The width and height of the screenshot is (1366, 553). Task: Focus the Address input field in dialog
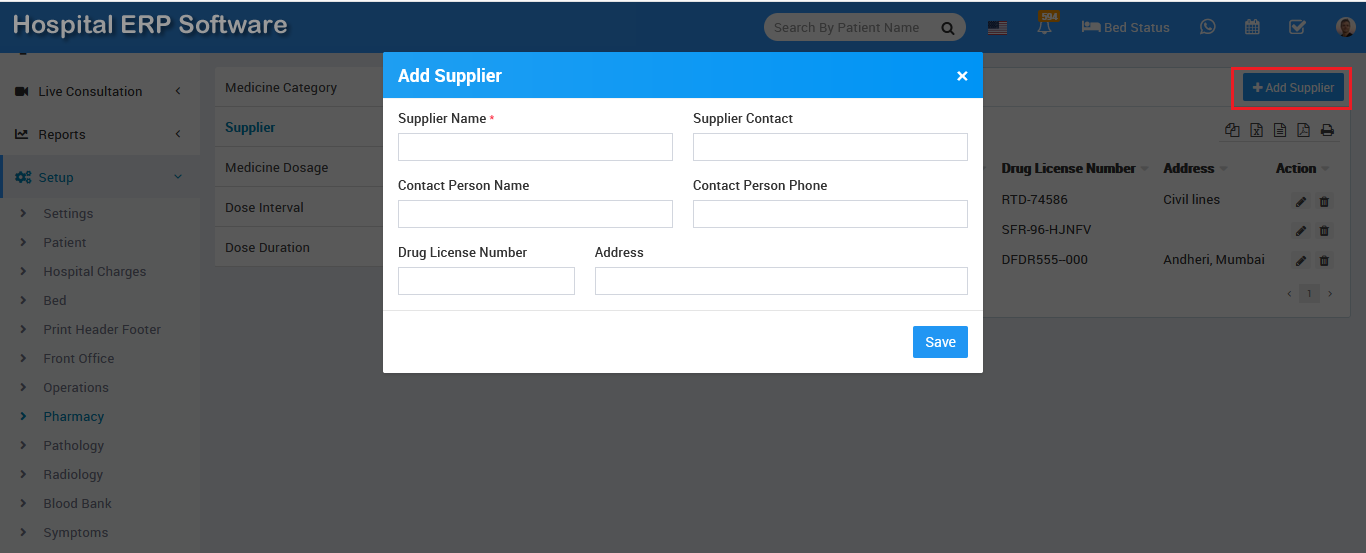[x=781, y=281]
